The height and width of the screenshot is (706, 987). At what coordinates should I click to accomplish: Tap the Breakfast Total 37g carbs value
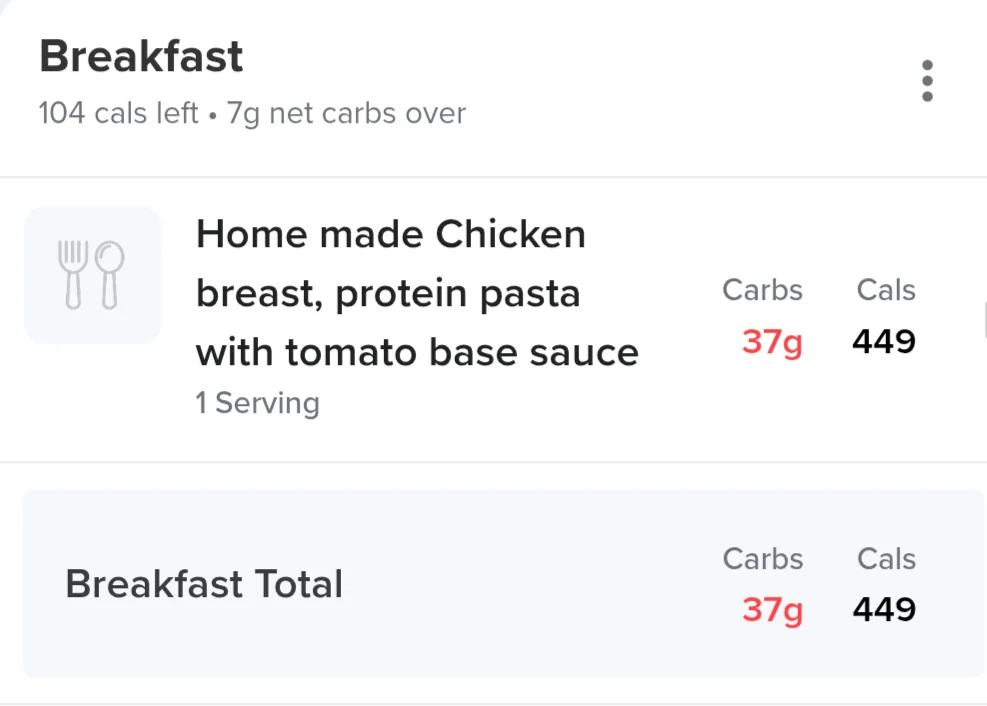772,610
